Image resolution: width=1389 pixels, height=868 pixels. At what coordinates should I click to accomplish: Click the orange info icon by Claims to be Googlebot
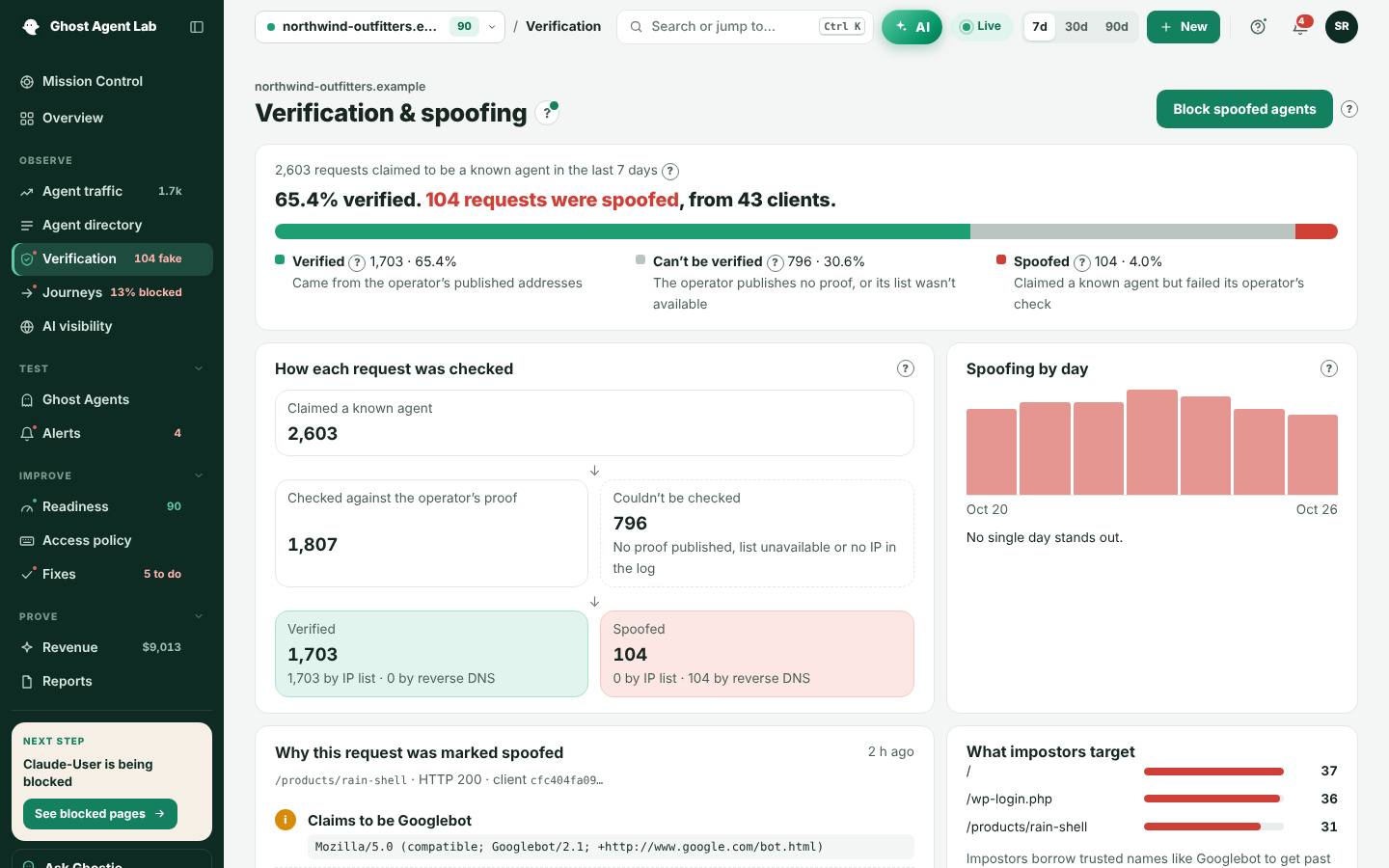[286, 820]
